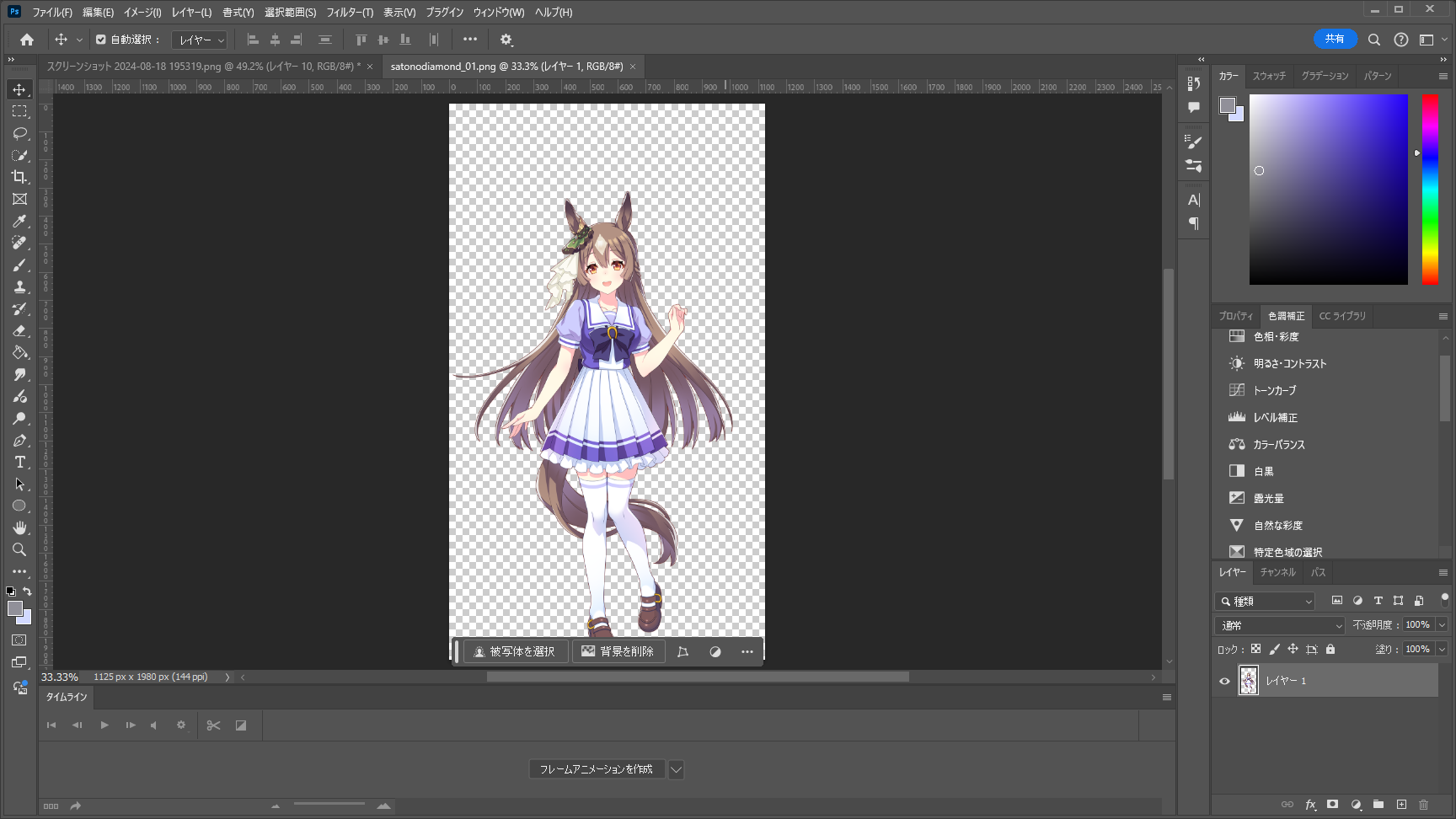Expand the フレームアニメーションを作成 dropdown arrow
The image size is (1456, 819).
click(x=676, y=769)
